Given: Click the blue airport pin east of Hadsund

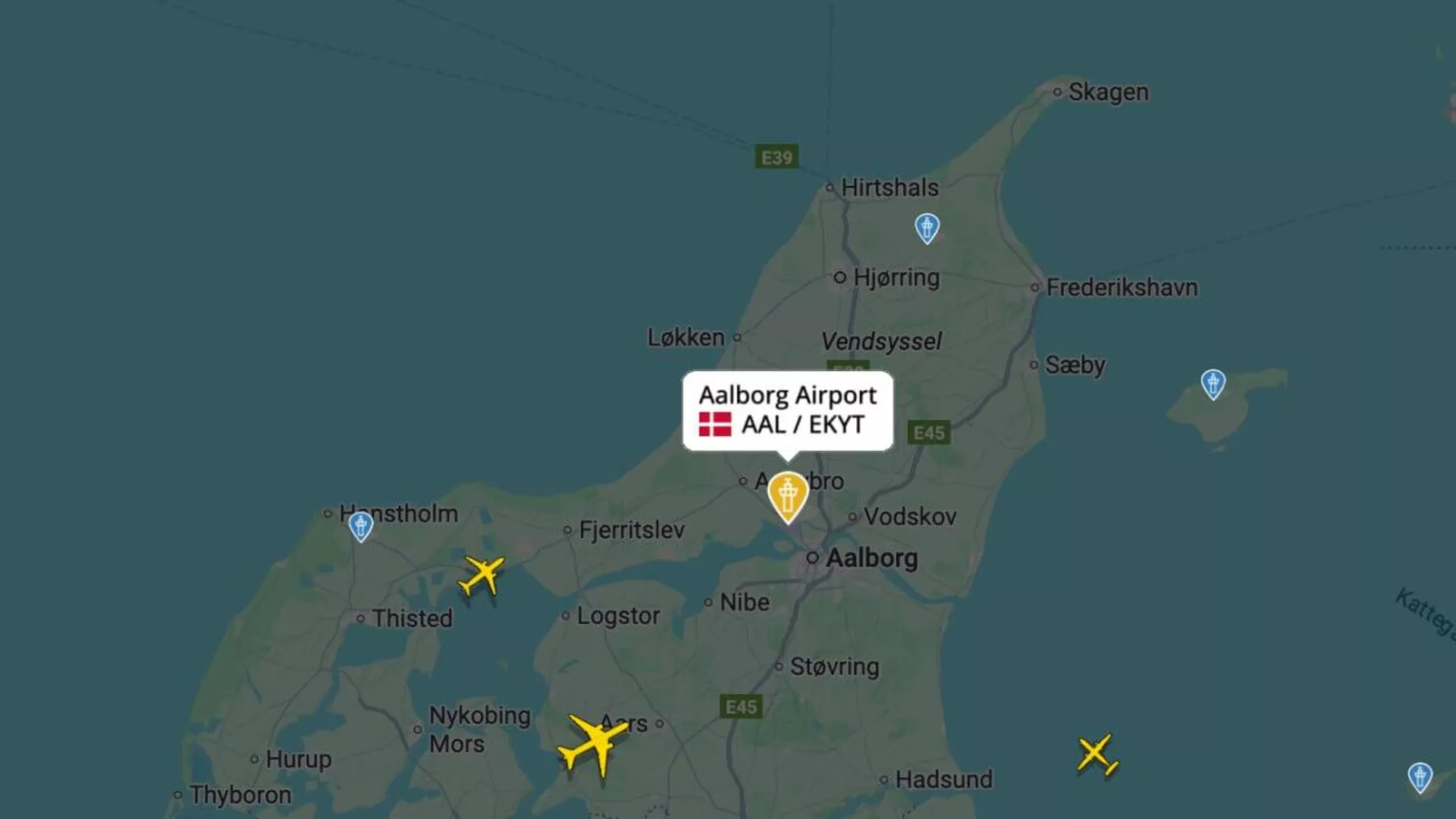Looking at the screenshot, I should coord(1420,778).
